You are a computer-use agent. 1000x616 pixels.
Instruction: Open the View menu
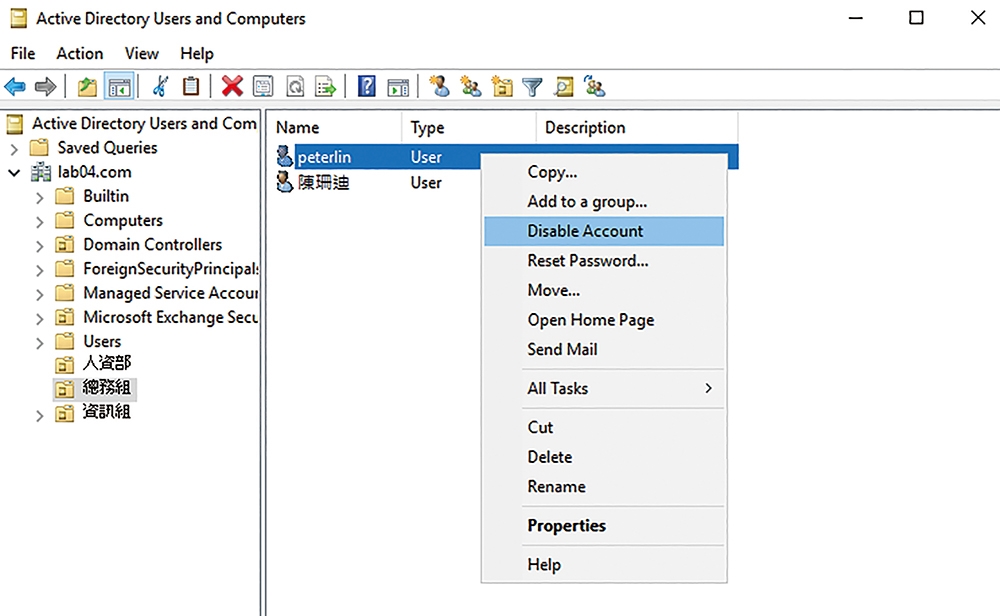point(142,54)
